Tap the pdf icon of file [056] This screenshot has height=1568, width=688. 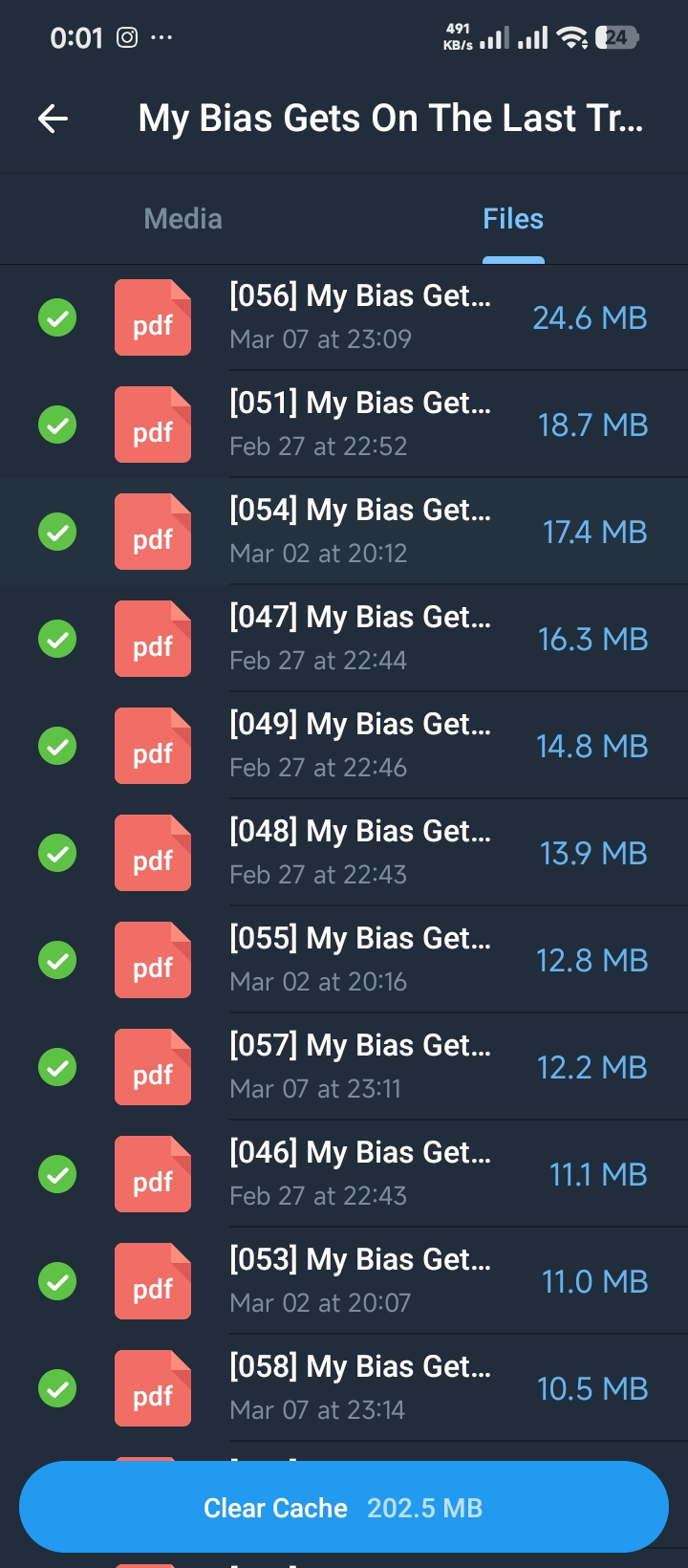(x=153, y=317)
